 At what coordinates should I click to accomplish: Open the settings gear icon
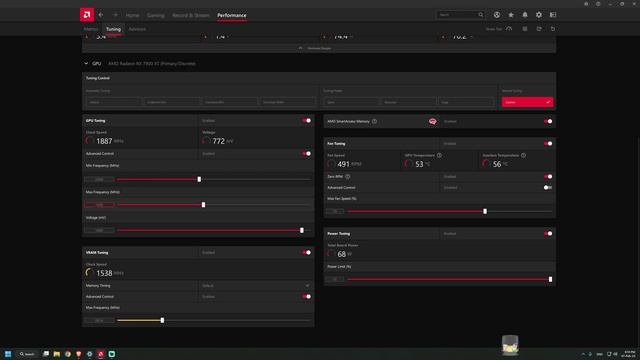539,15
